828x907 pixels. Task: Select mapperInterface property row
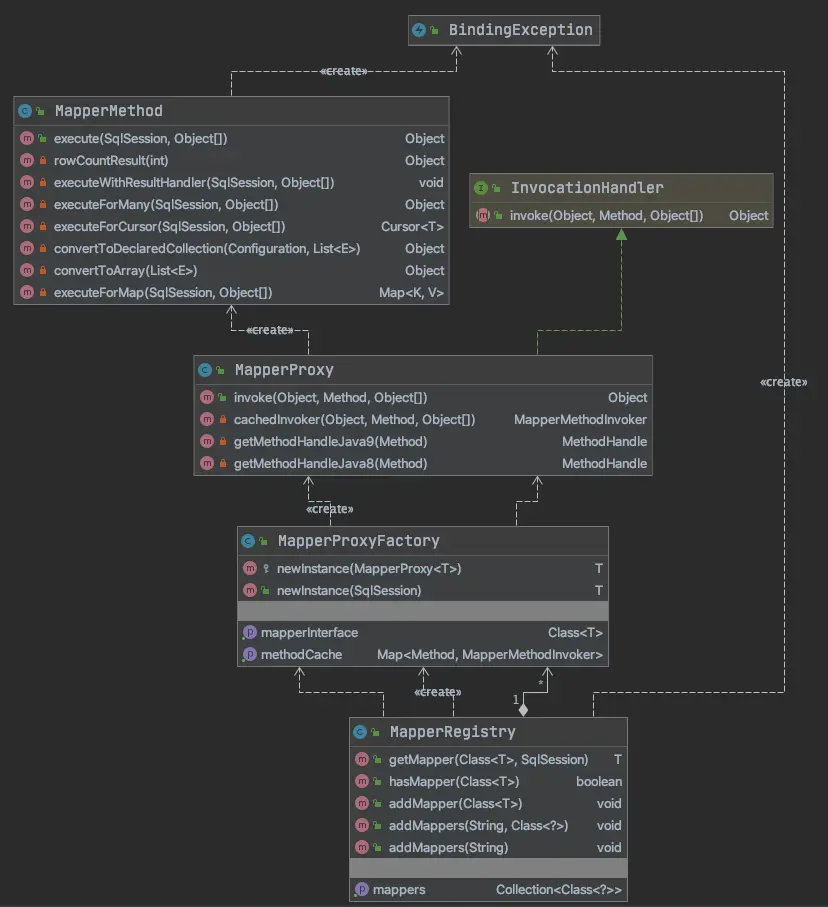(x=423, y=633)
